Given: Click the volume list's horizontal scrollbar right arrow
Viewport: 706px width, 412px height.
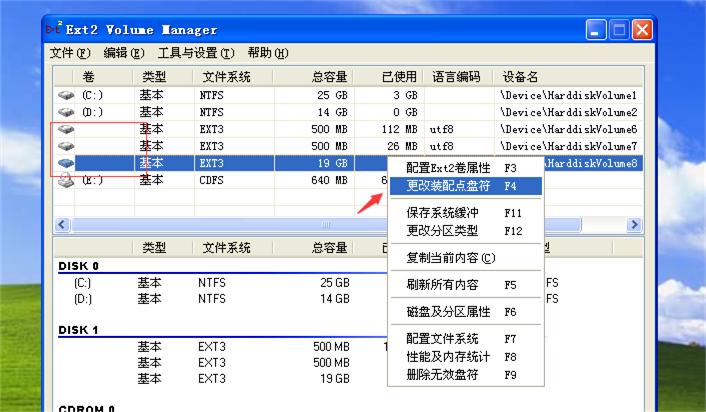Looking at the screenshot, I should (x=634, y=224).
